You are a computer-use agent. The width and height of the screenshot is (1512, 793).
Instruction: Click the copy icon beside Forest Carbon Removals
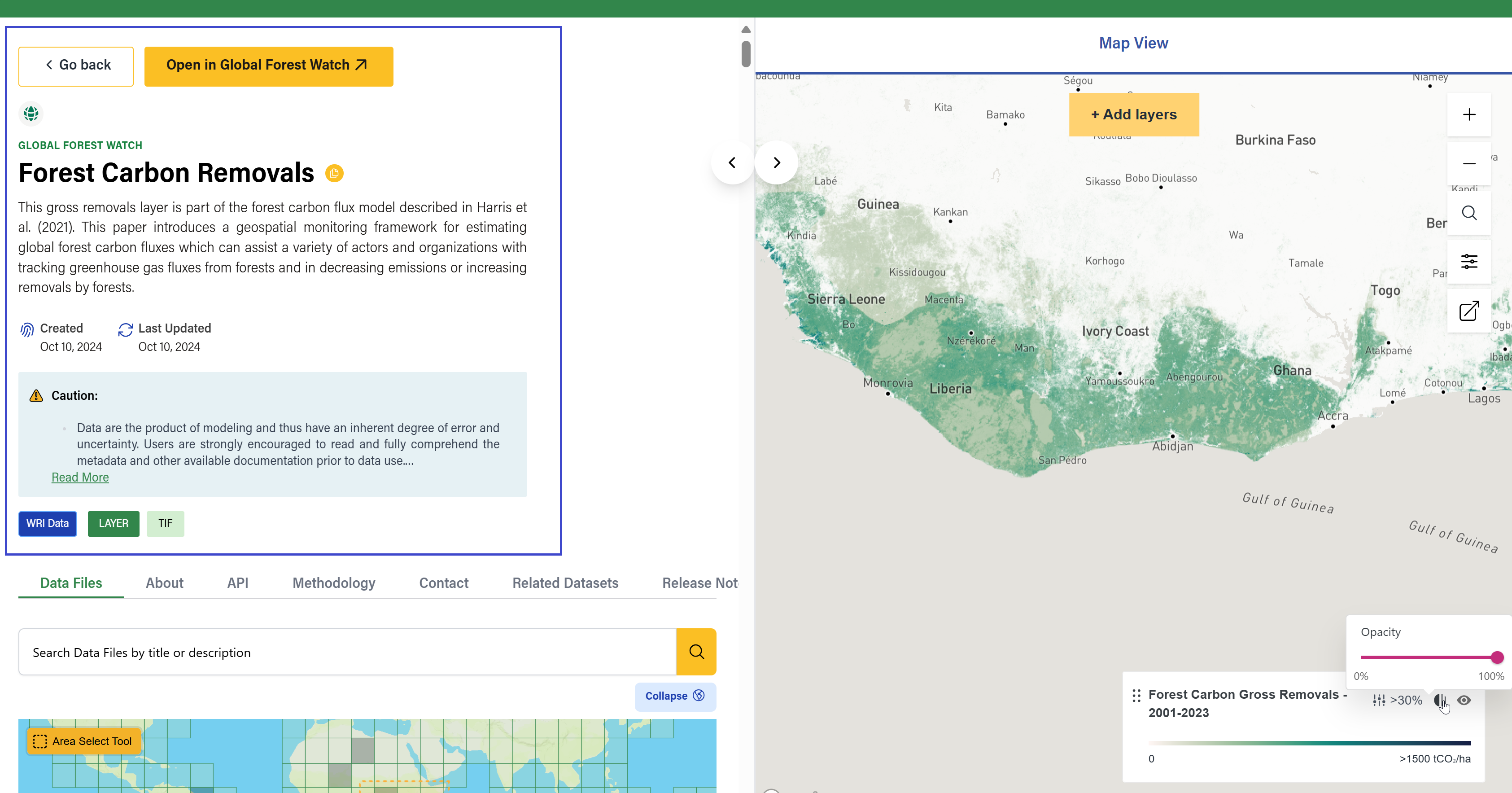click(334, 173)
